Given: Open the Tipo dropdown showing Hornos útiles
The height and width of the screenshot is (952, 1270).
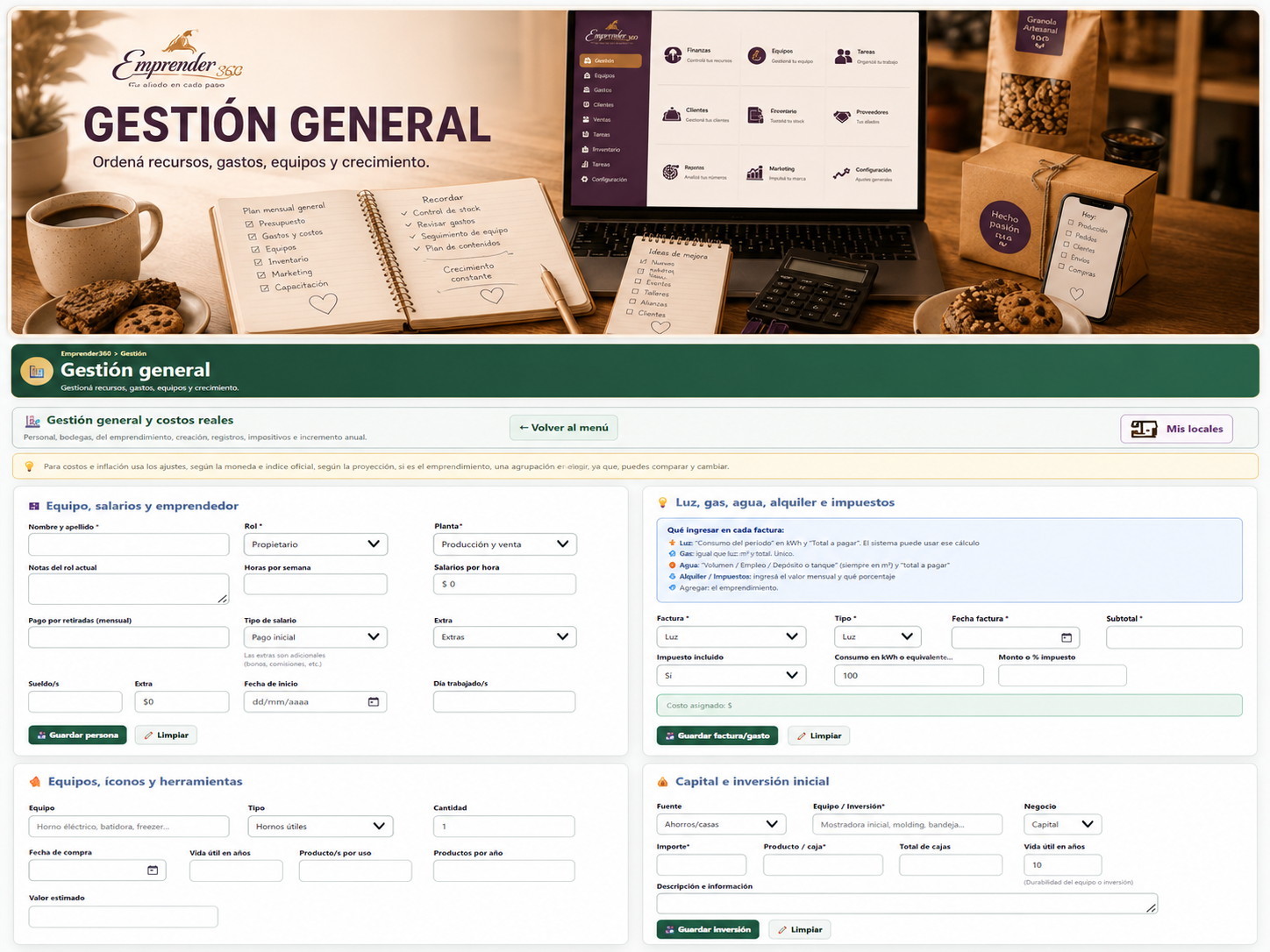Looking at the screenshot, I should [321, 826].
